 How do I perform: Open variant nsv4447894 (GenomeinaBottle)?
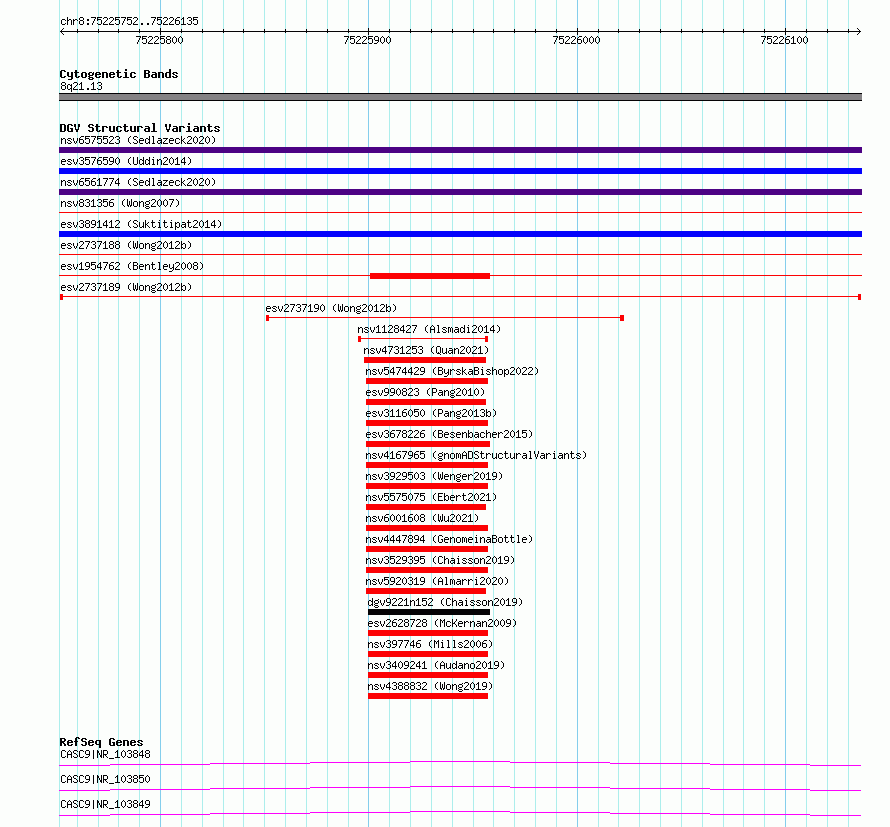pos(449,539)
